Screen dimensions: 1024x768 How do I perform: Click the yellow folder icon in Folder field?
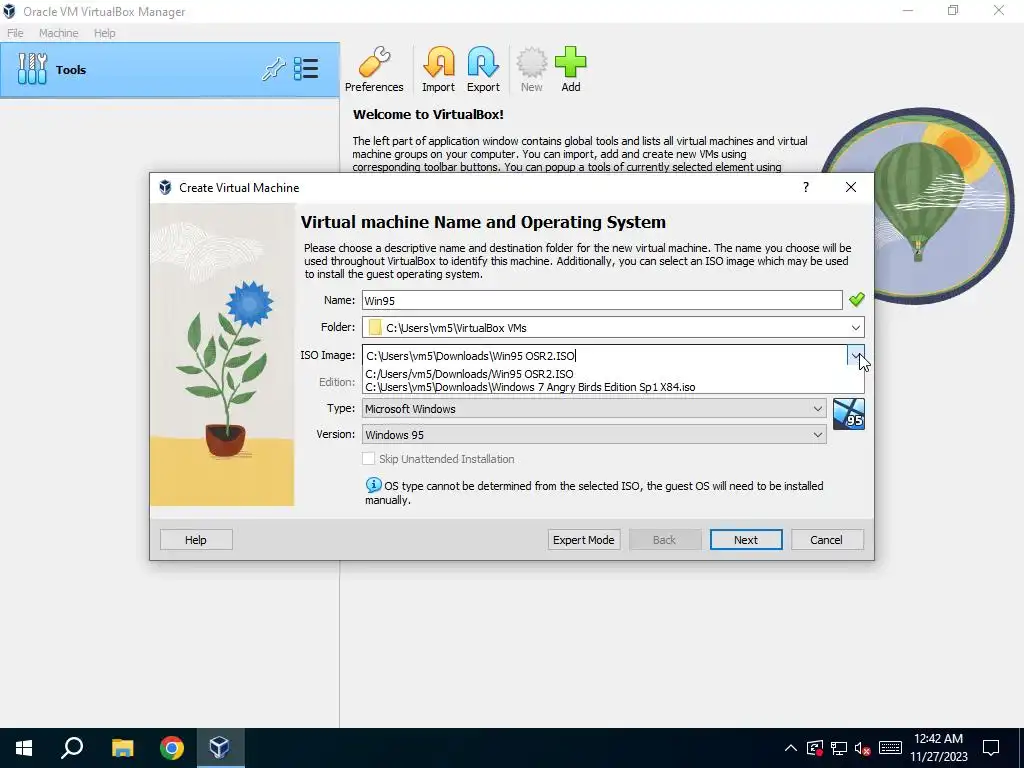tap(374, 327)
